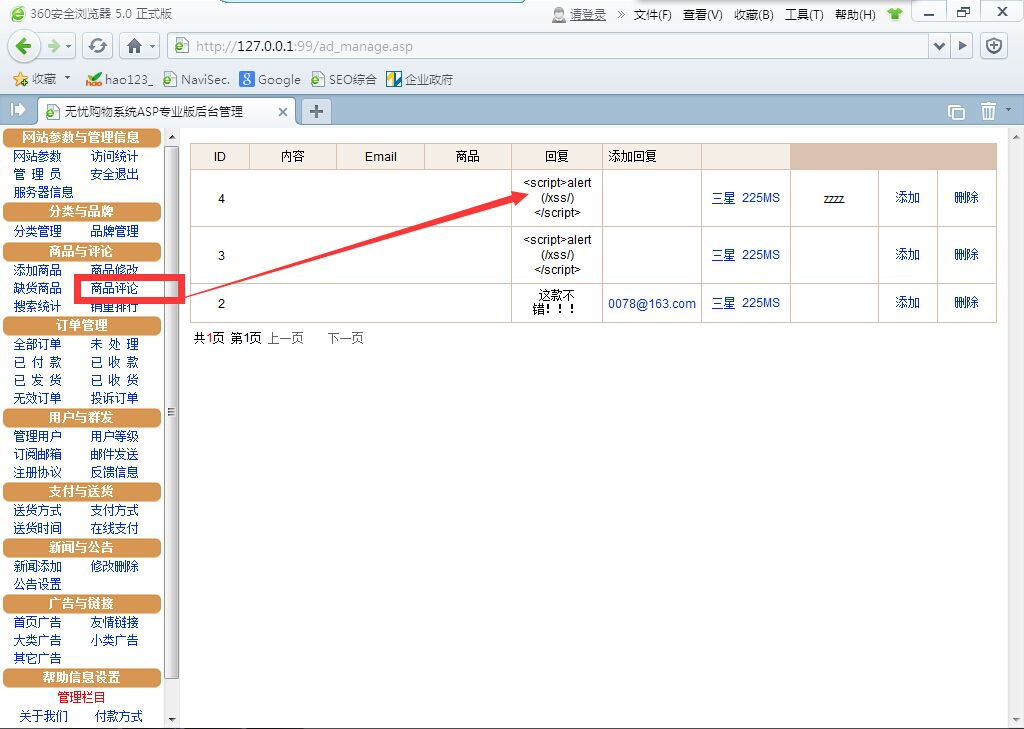Click 删除 in comment row 4
Screen dimensions: 1024x729
(966, 197)
